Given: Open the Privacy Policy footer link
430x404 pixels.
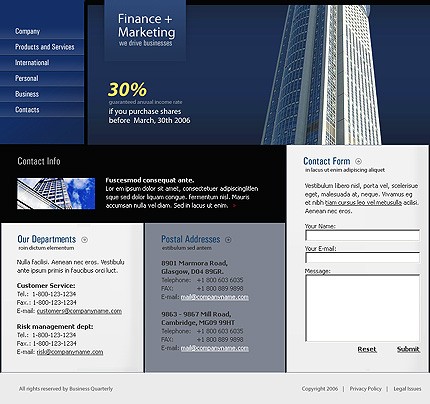Looking at the screenshot, I should pyautogui.click(x=365, y=389).
